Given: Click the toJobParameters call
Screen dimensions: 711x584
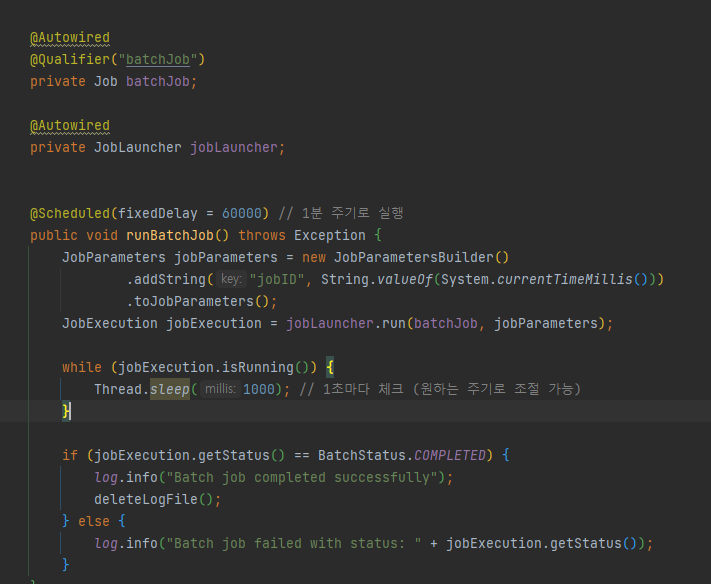Looking at the screenshot, I should pyautogui.click(x=194, y=302).
